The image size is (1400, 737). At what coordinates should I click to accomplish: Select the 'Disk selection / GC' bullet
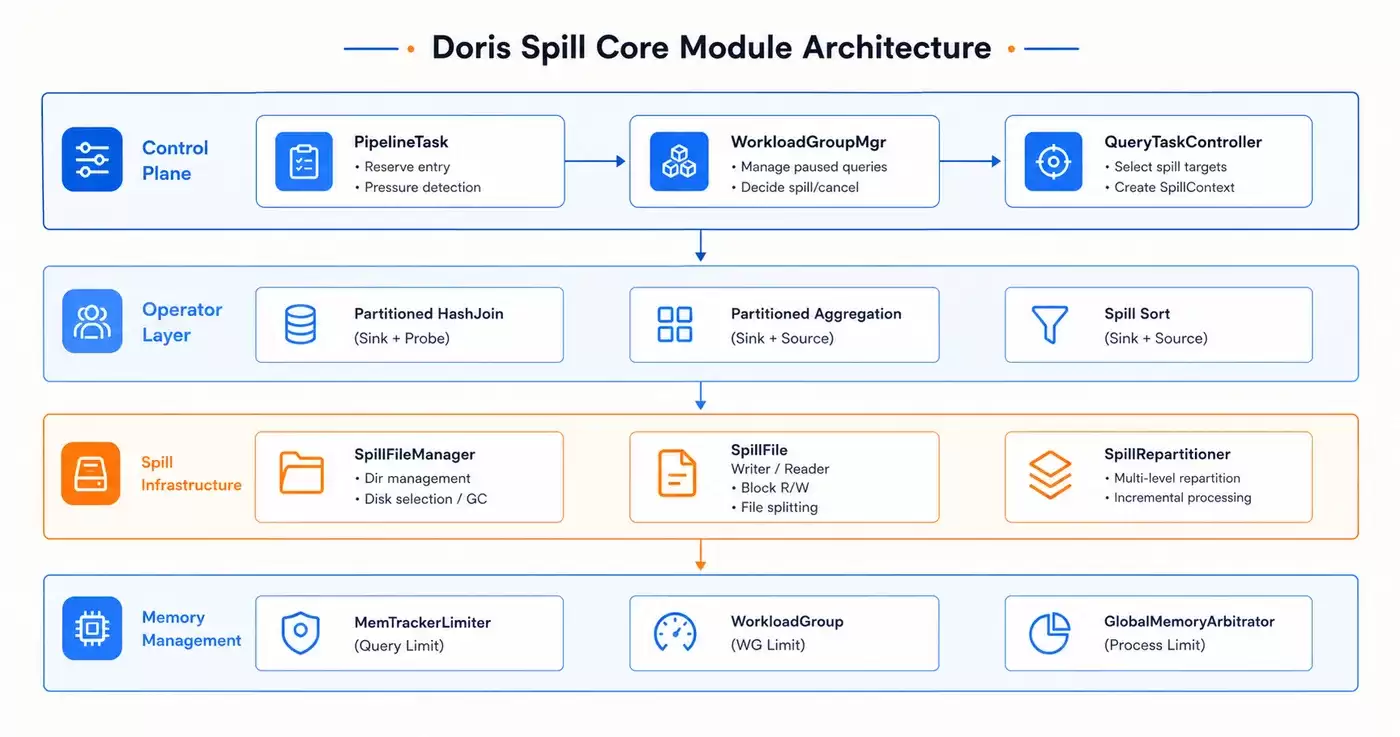[x=426, y=499]
